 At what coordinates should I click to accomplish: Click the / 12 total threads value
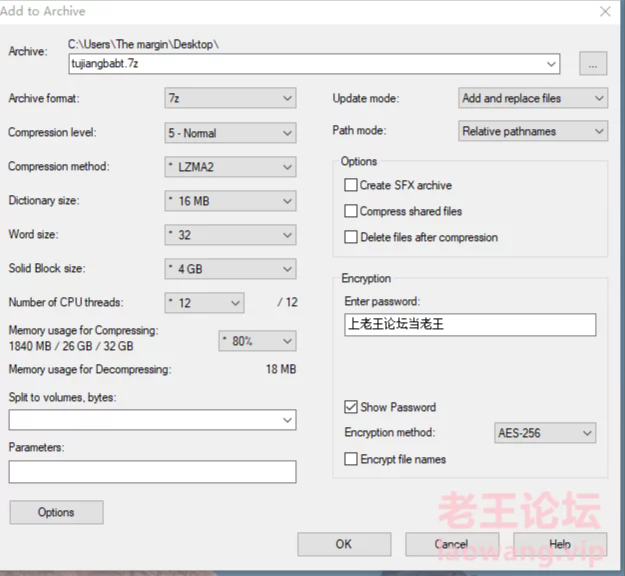287,302
